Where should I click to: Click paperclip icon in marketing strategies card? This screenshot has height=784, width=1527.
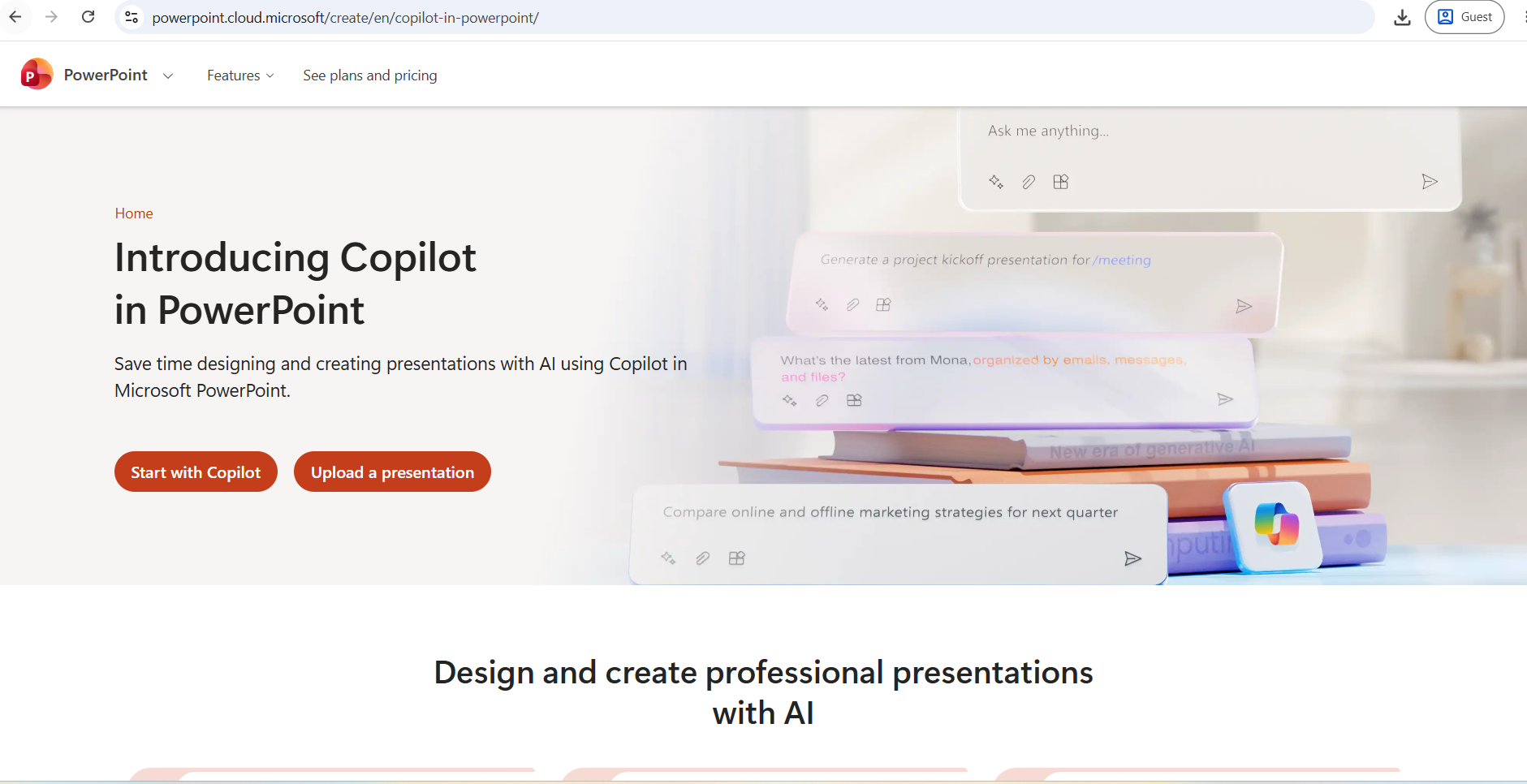click(702, 558)
